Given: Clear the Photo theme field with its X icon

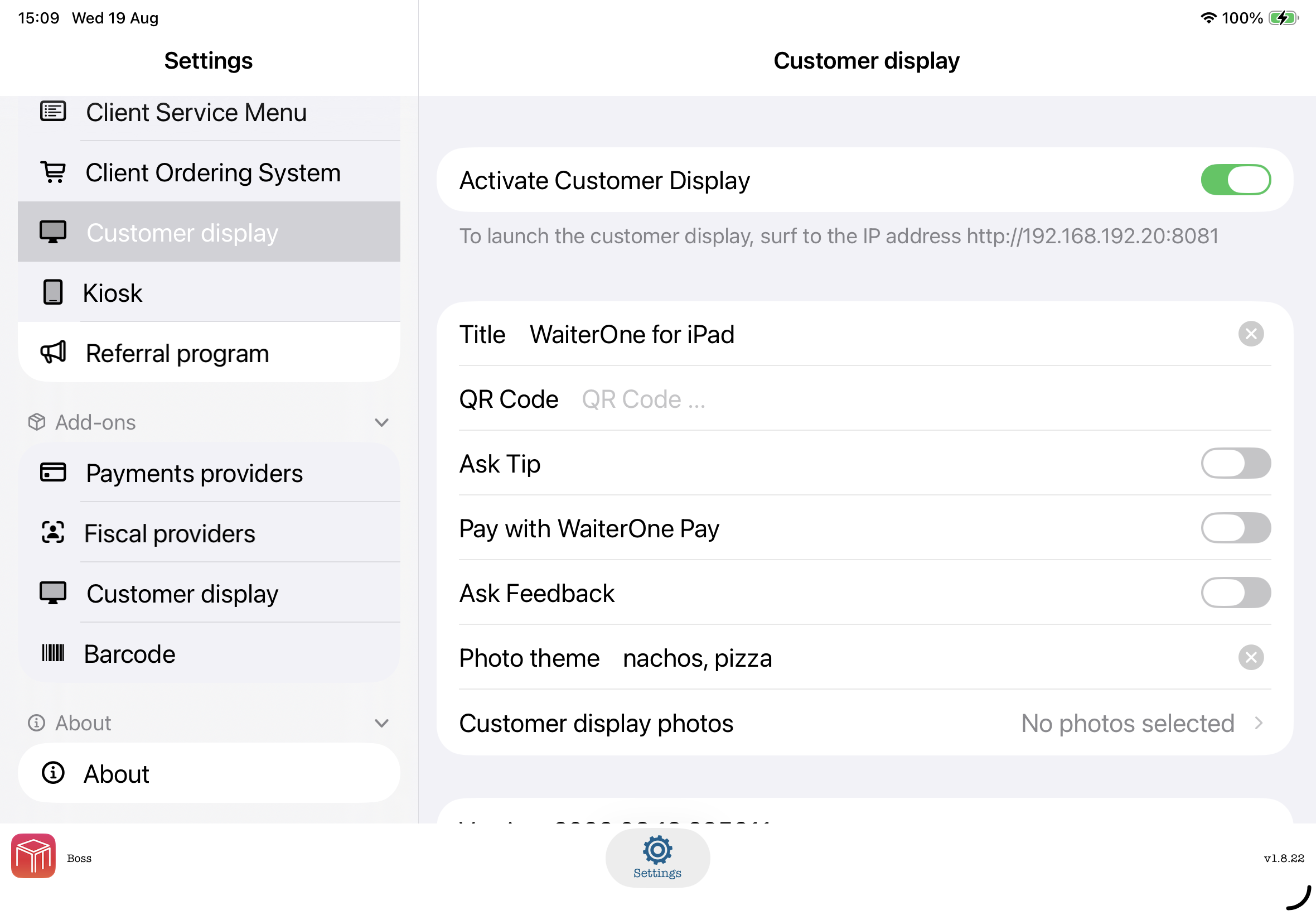Looking at the screenshot, I should [x=1251, y=658].
